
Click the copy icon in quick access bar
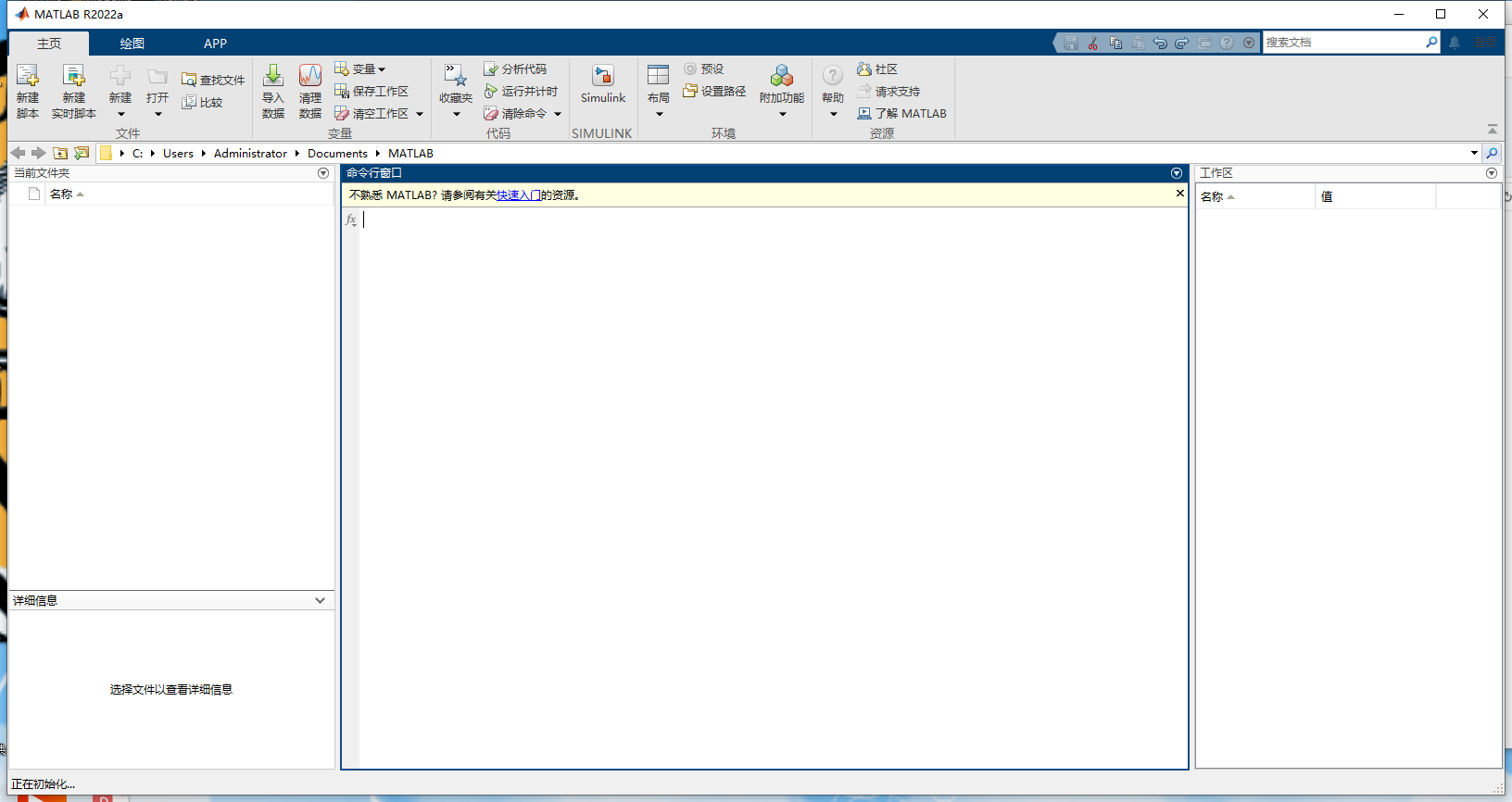(1115, 43)
